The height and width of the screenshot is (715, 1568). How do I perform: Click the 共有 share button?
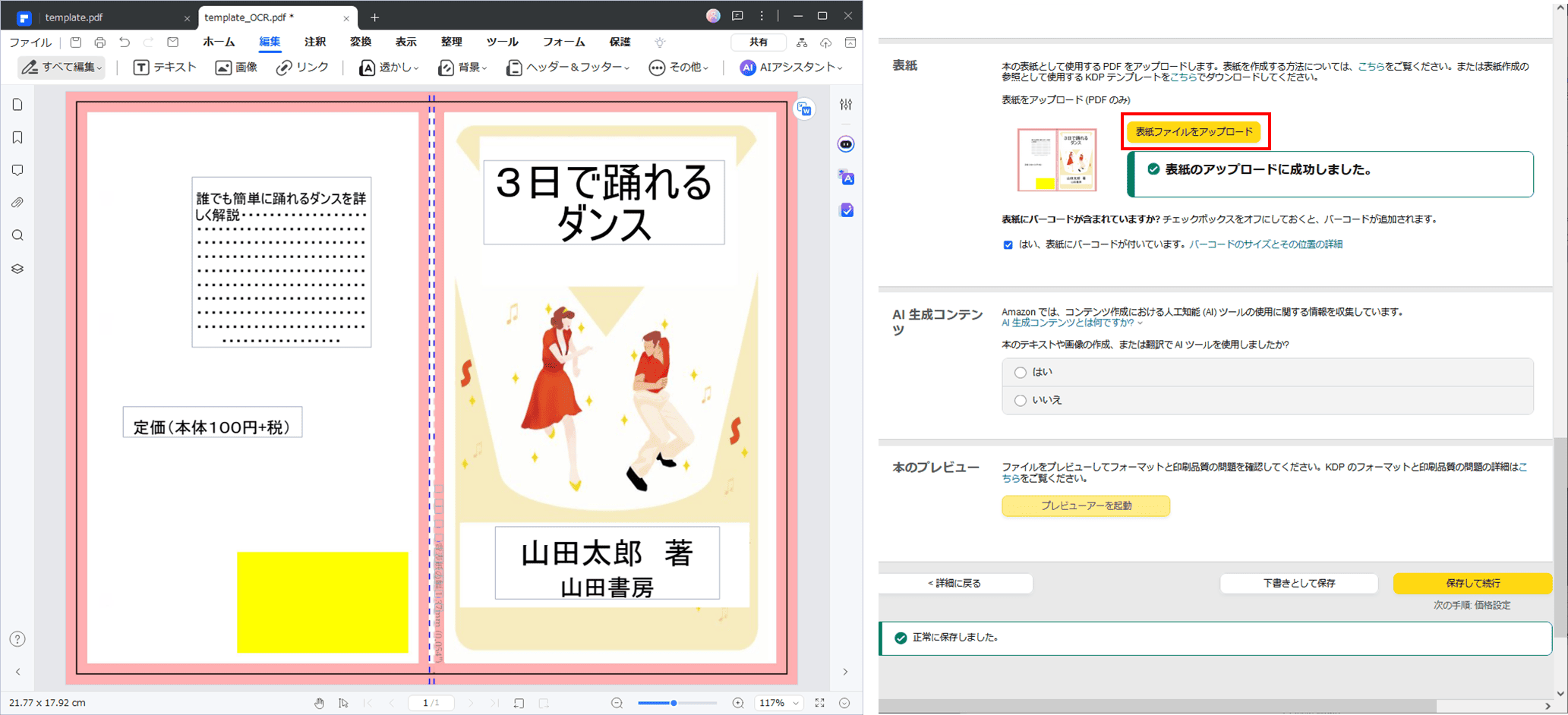(759, 43)
